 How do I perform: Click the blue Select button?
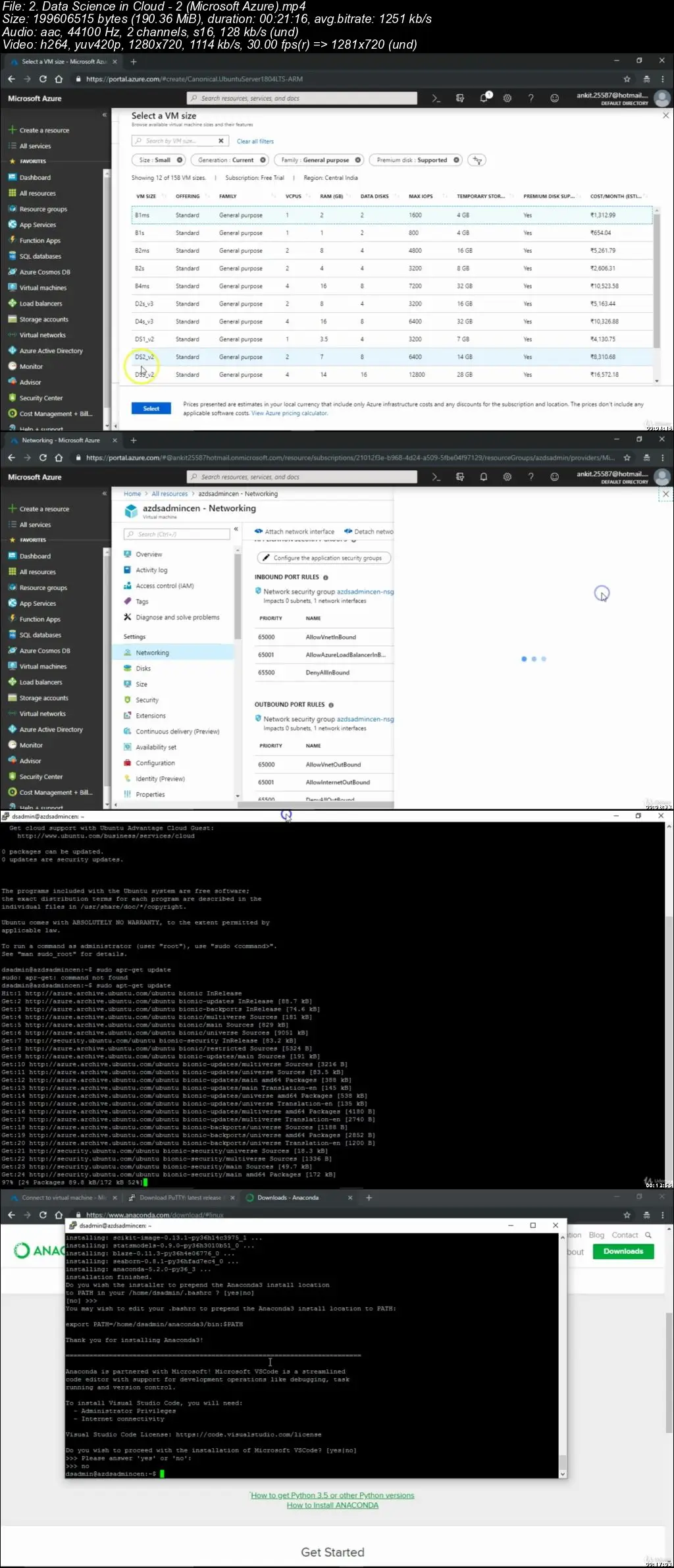(151, 408)
